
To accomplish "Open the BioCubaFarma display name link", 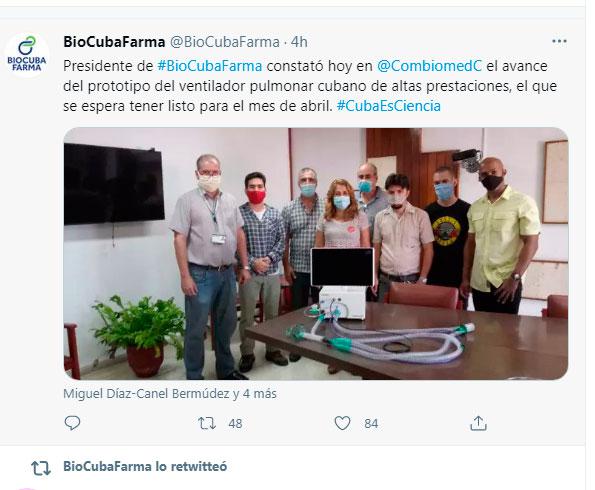I will (114, 42).
